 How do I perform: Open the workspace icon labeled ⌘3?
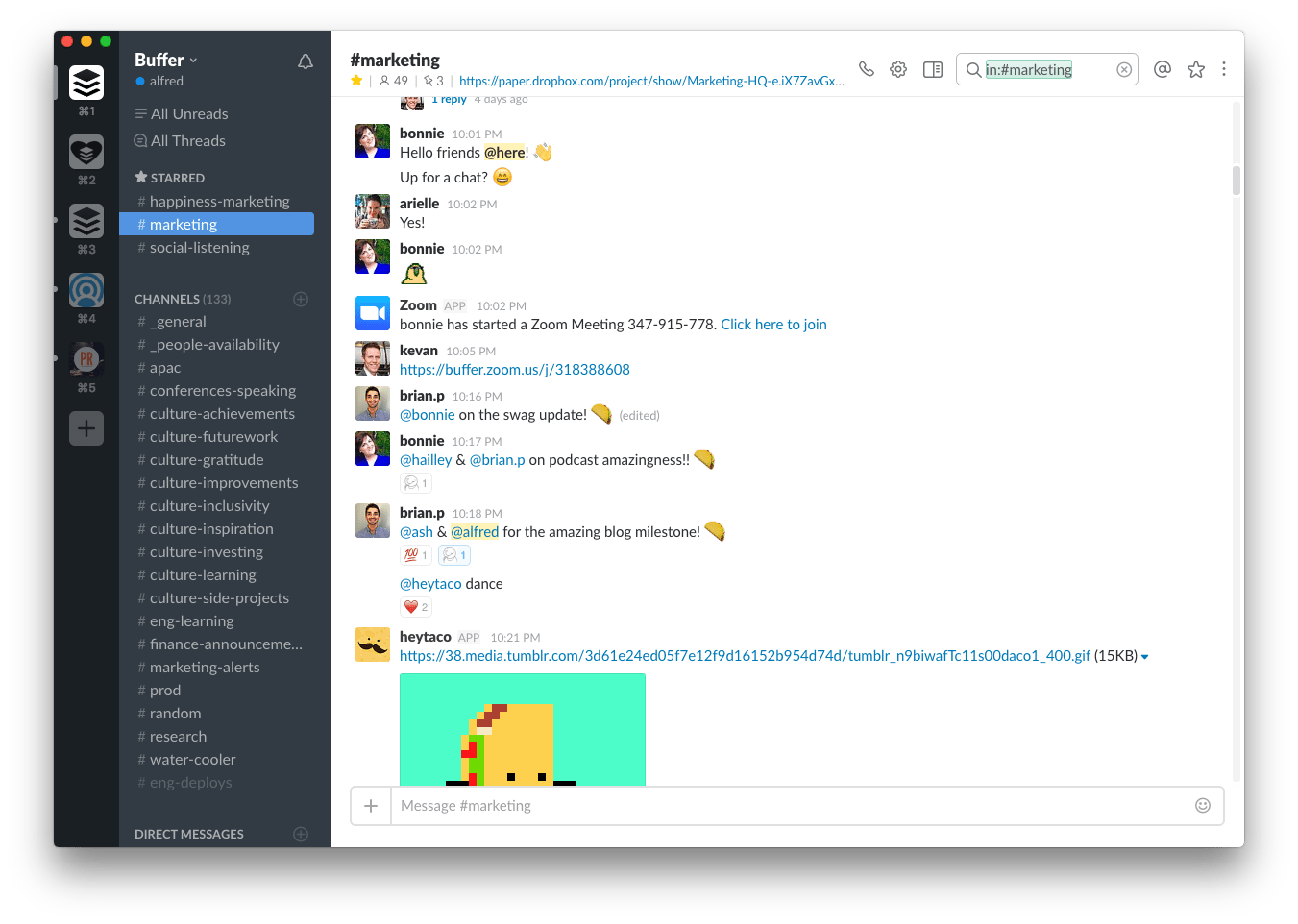pyautogui.click(x=86, y=221)
